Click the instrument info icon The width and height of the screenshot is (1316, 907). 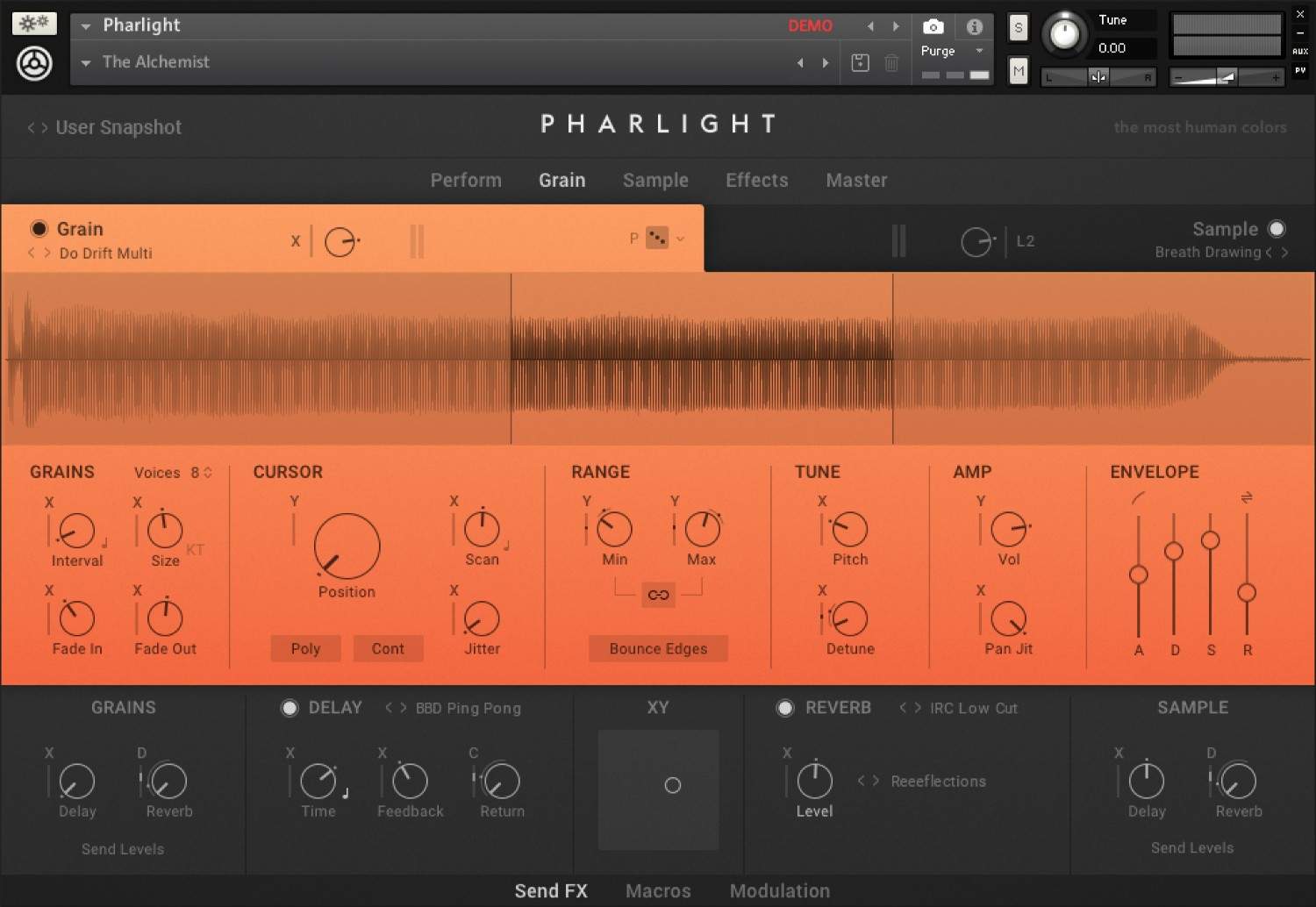[974, 26]
